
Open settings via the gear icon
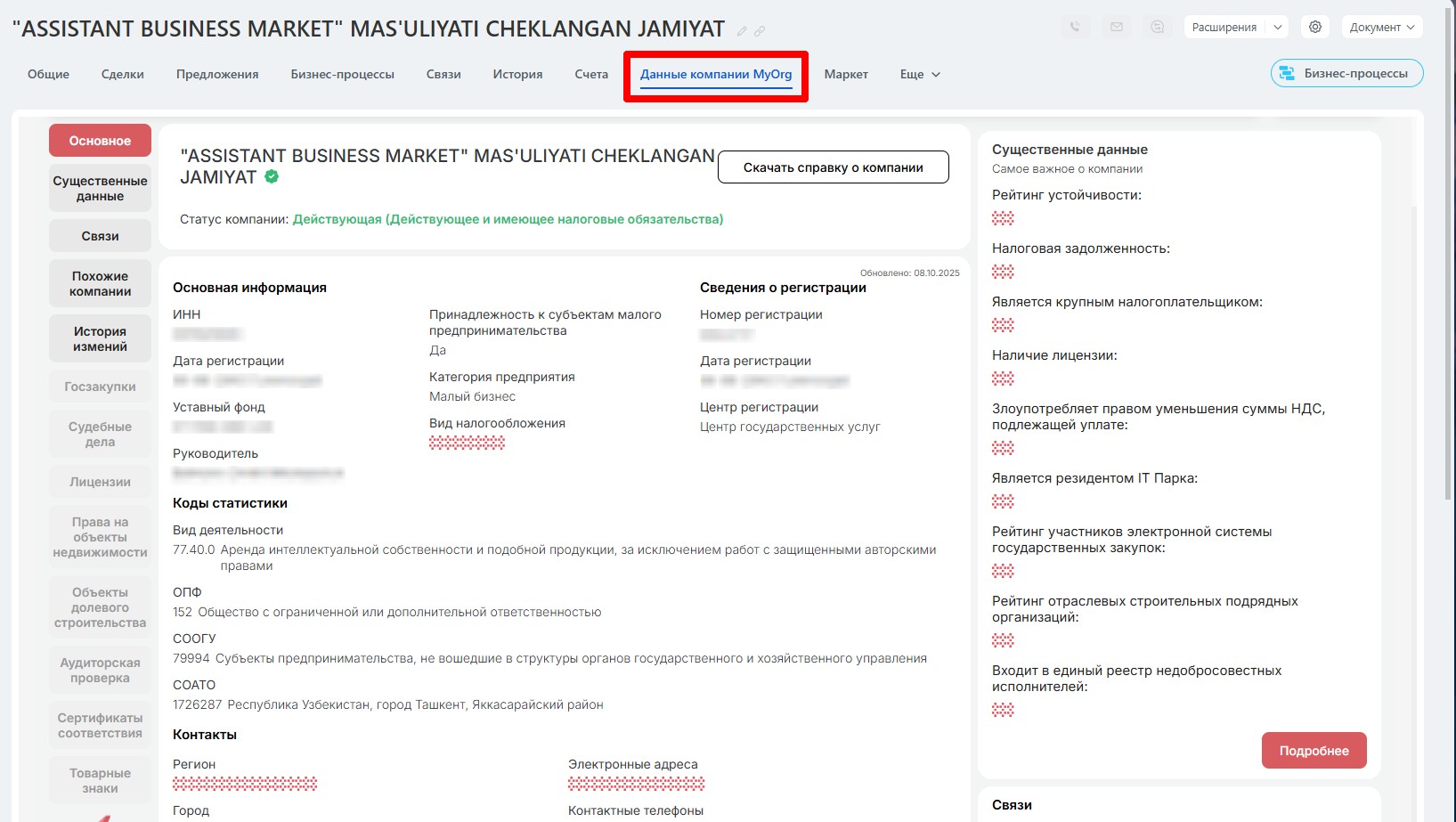click(x=1315, y=27)
